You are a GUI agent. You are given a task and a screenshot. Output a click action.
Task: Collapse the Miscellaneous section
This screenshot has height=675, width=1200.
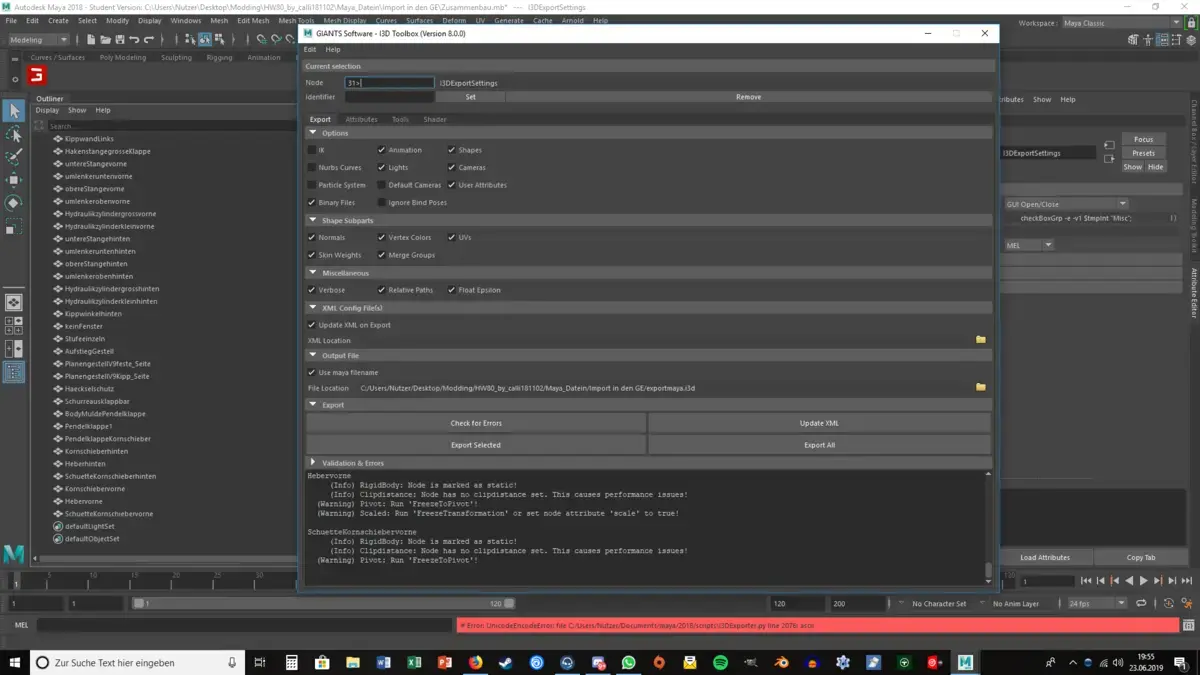coord(313,272)
